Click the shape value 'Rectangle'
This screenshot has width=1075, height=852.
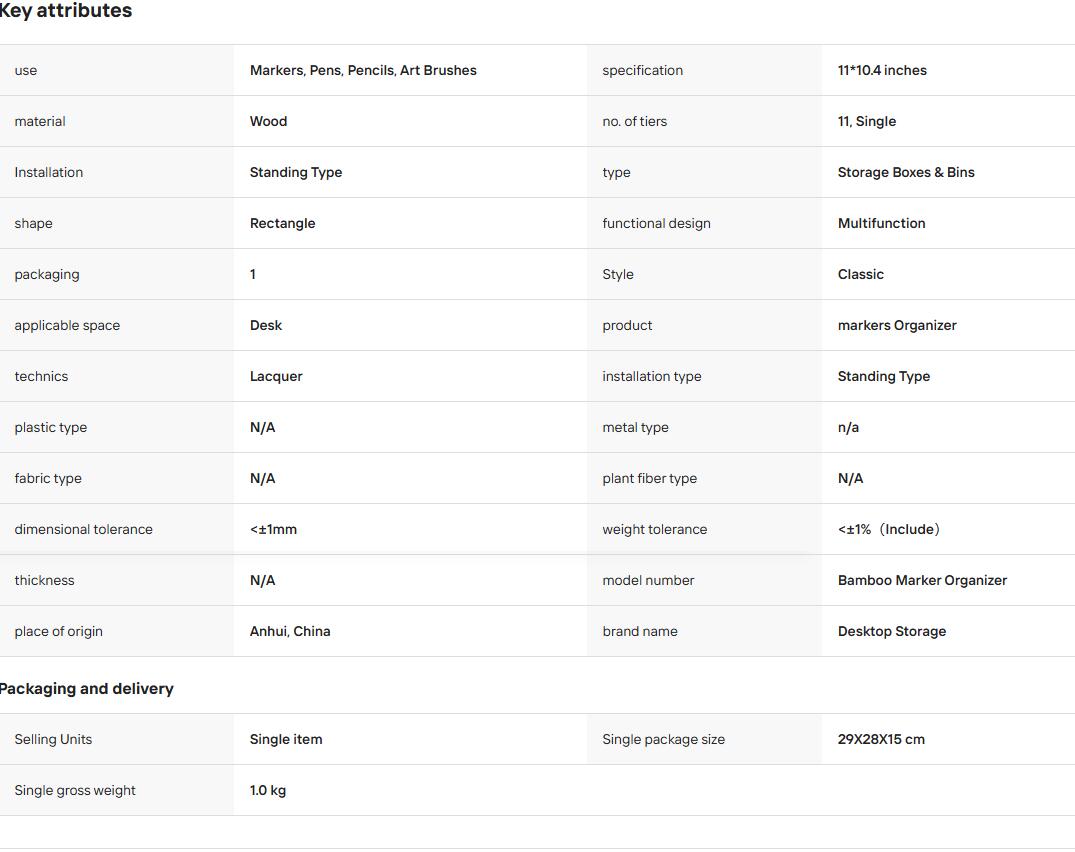point(282,223)
